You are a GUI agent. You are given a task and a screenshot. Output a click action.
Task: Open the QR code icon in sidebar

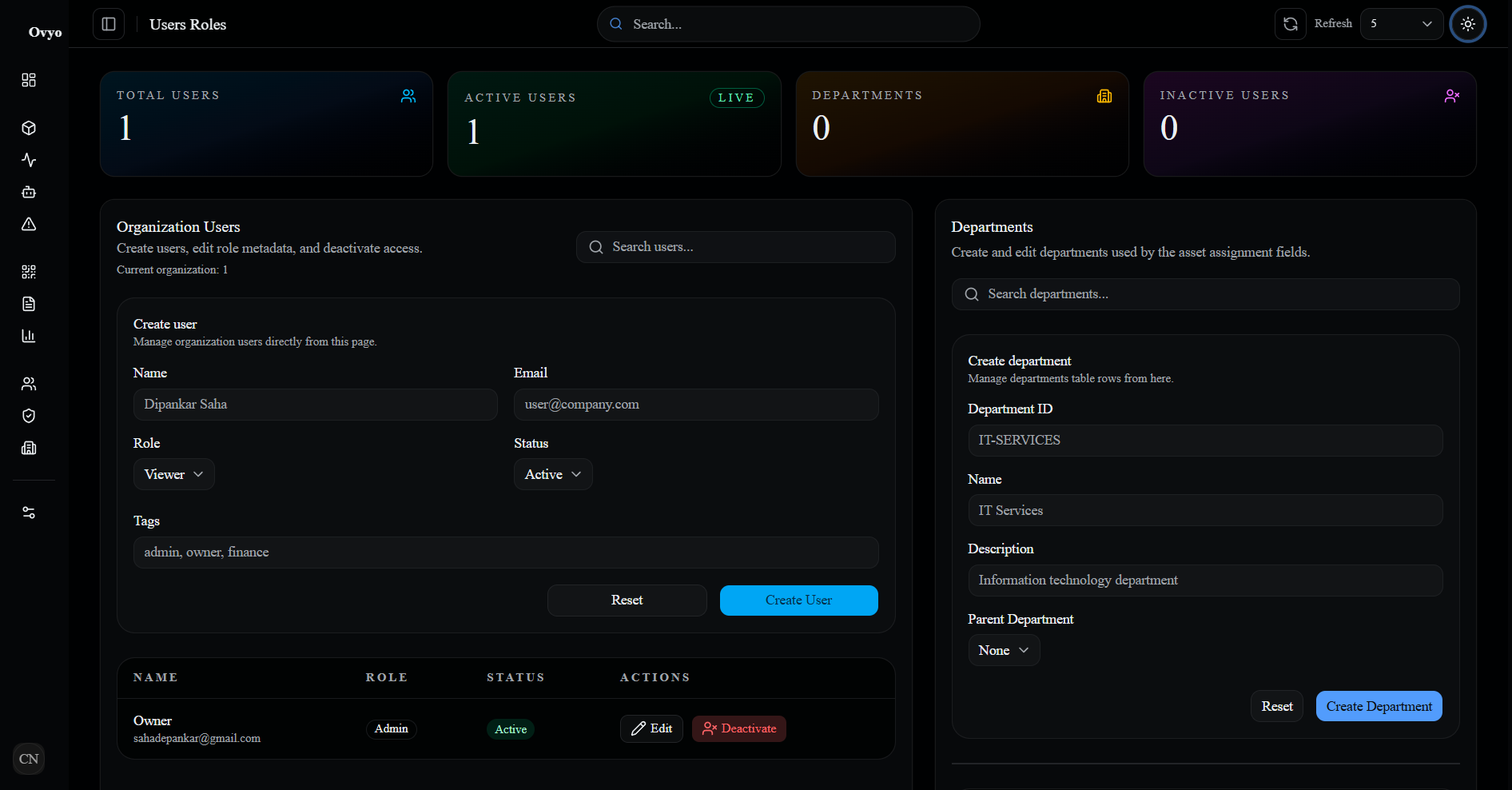pyautogui.click(x=29, y=272)
